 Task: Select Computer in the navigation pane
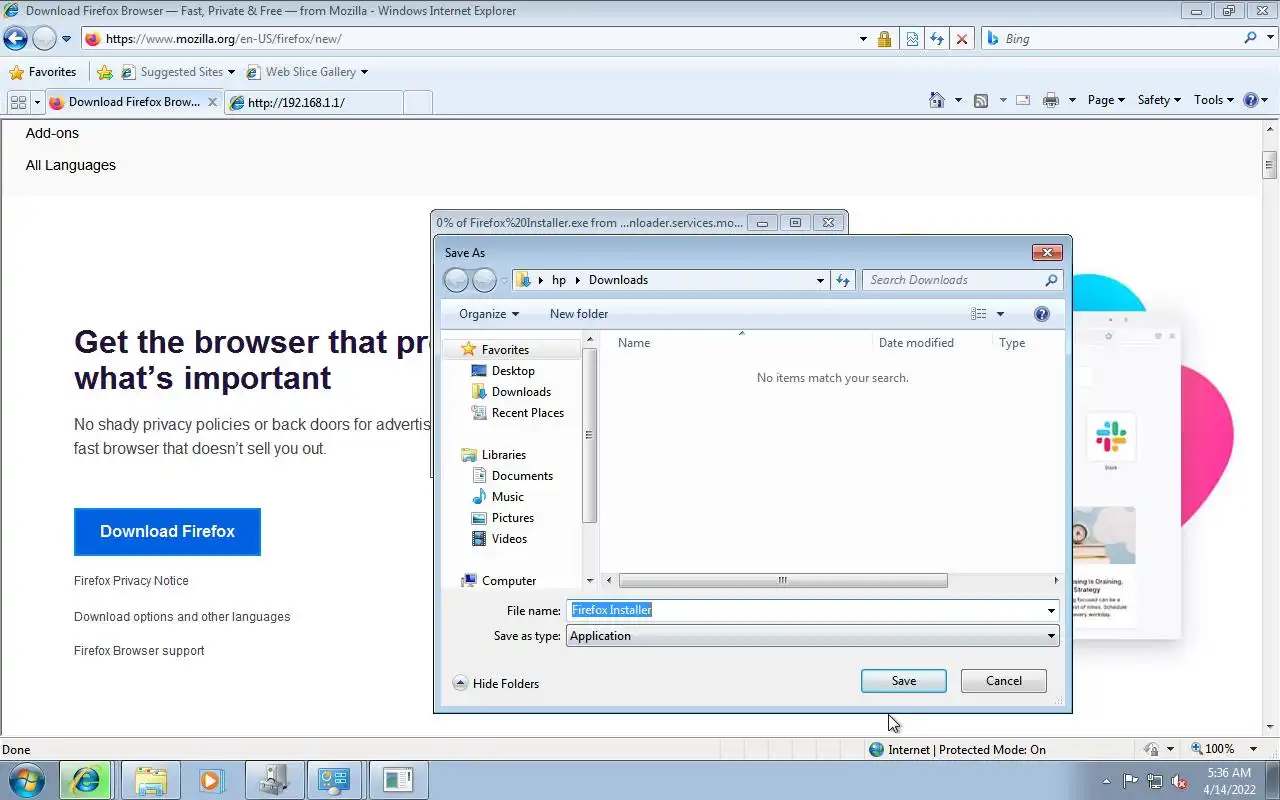click(509, 581)
